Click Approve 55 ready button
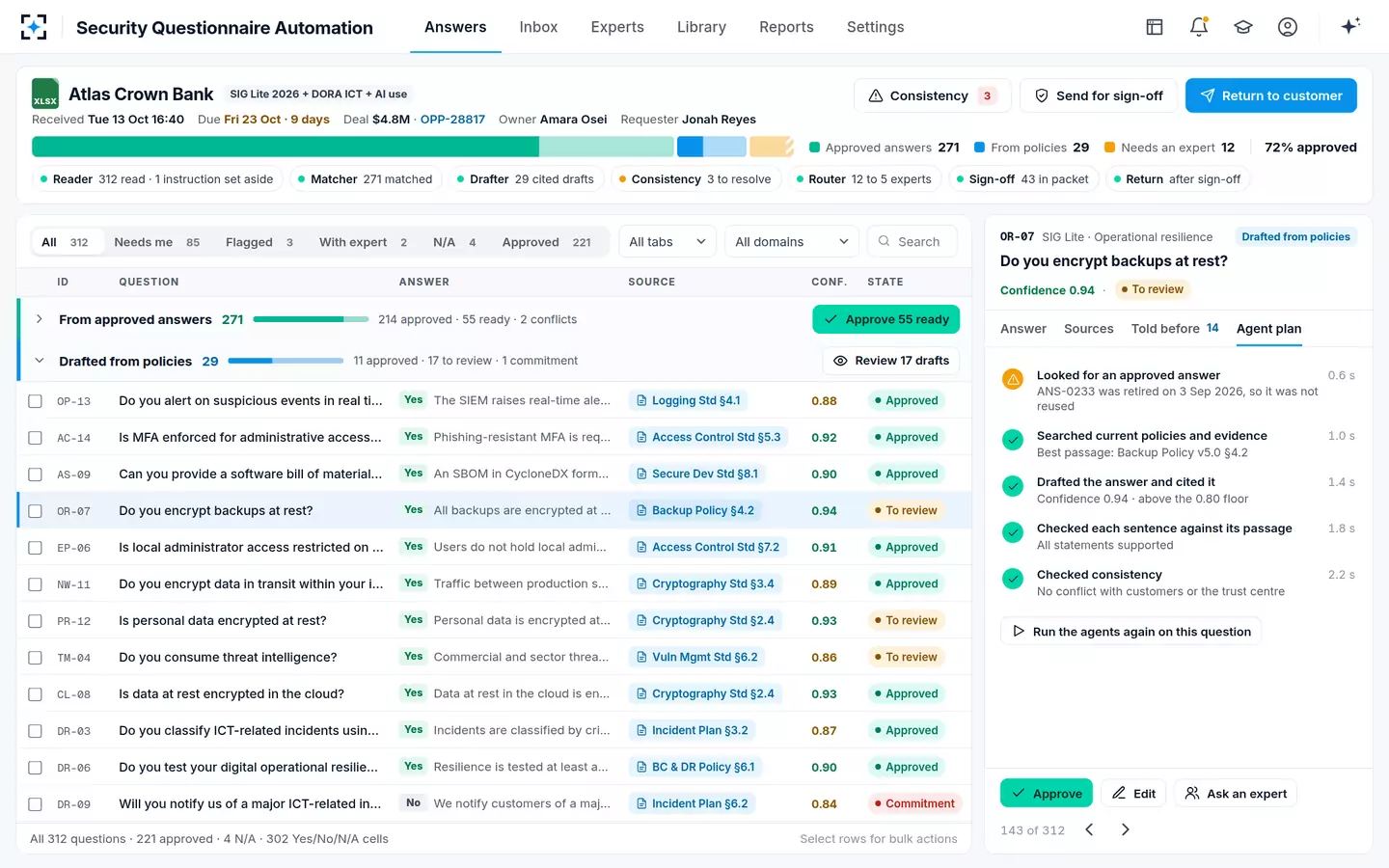Viewport: 1389px width, 868px height. [x=885, y=319]
